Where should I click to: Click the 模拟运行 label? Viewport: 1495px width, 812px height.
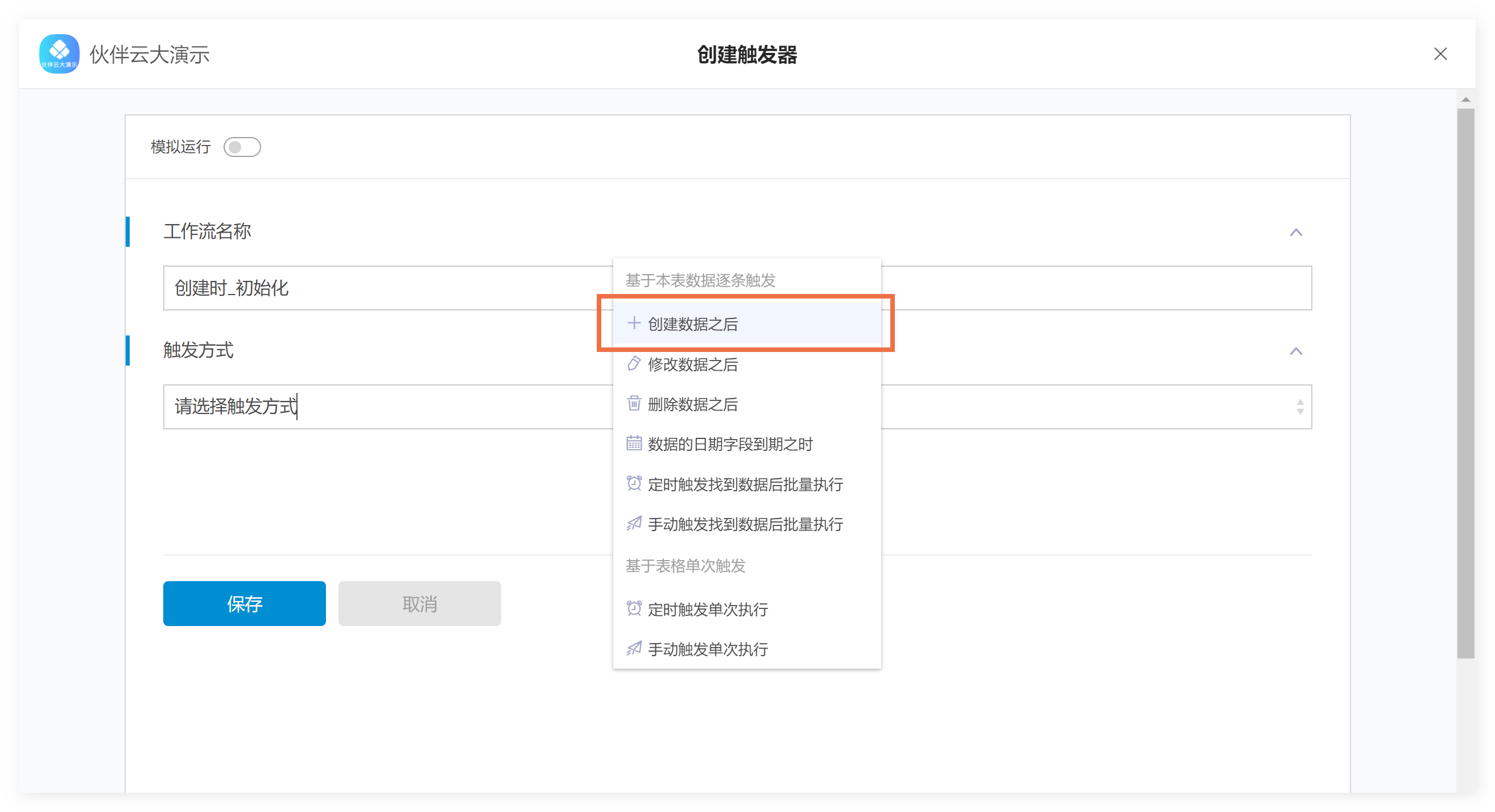pos(180,147)
